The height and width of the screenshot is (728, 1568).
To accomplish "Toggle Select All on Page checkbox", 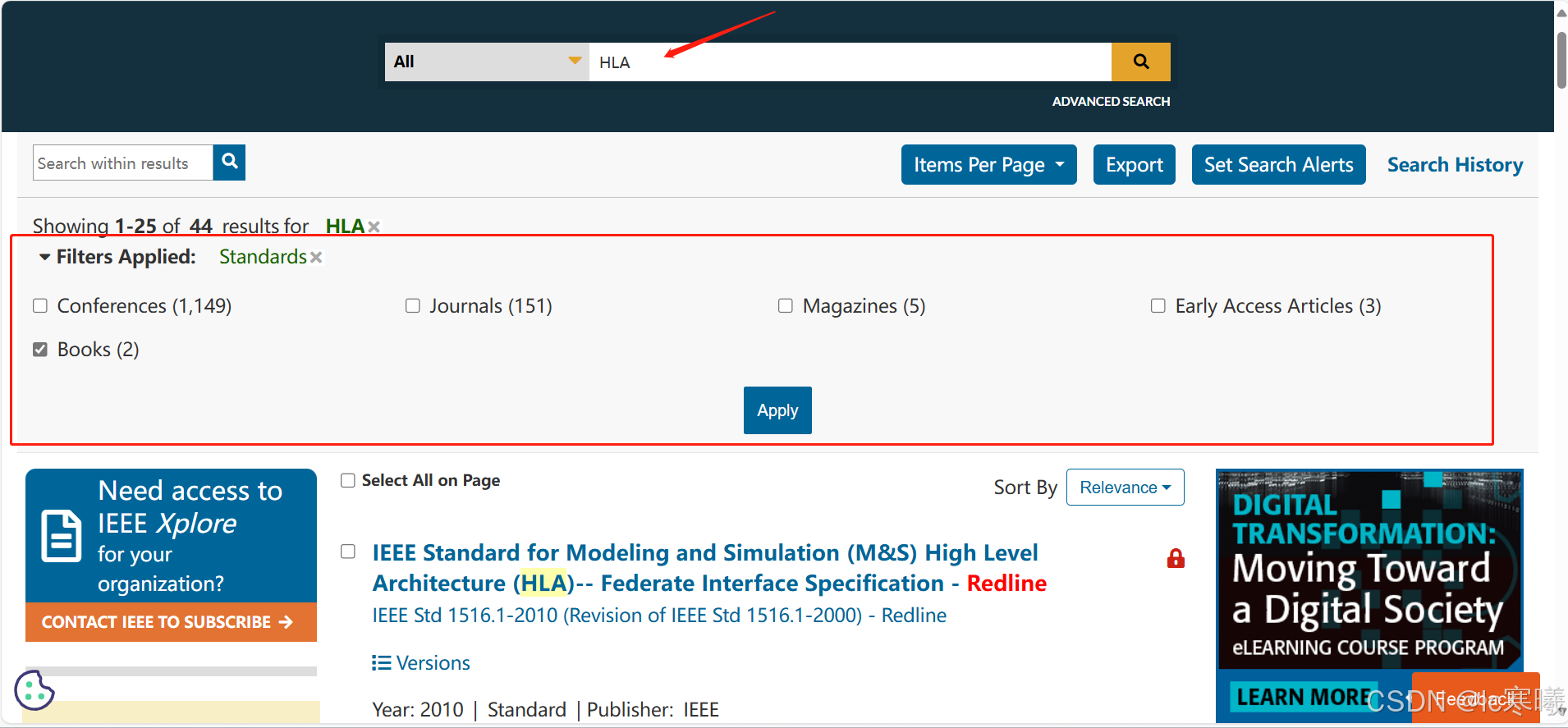I will pyautogui.click(x=348, y=480).
